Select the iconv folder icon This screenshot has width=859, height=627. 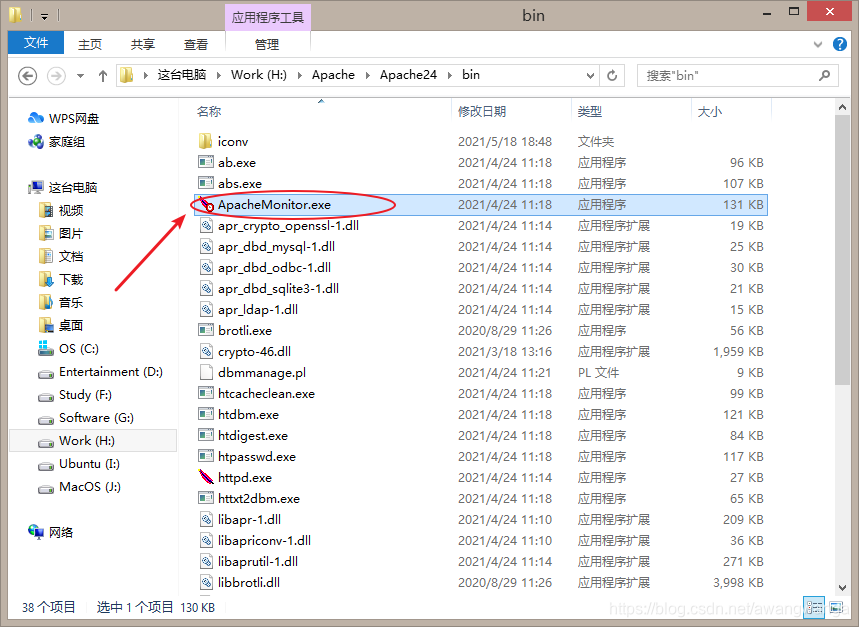(x=205, y=141)
